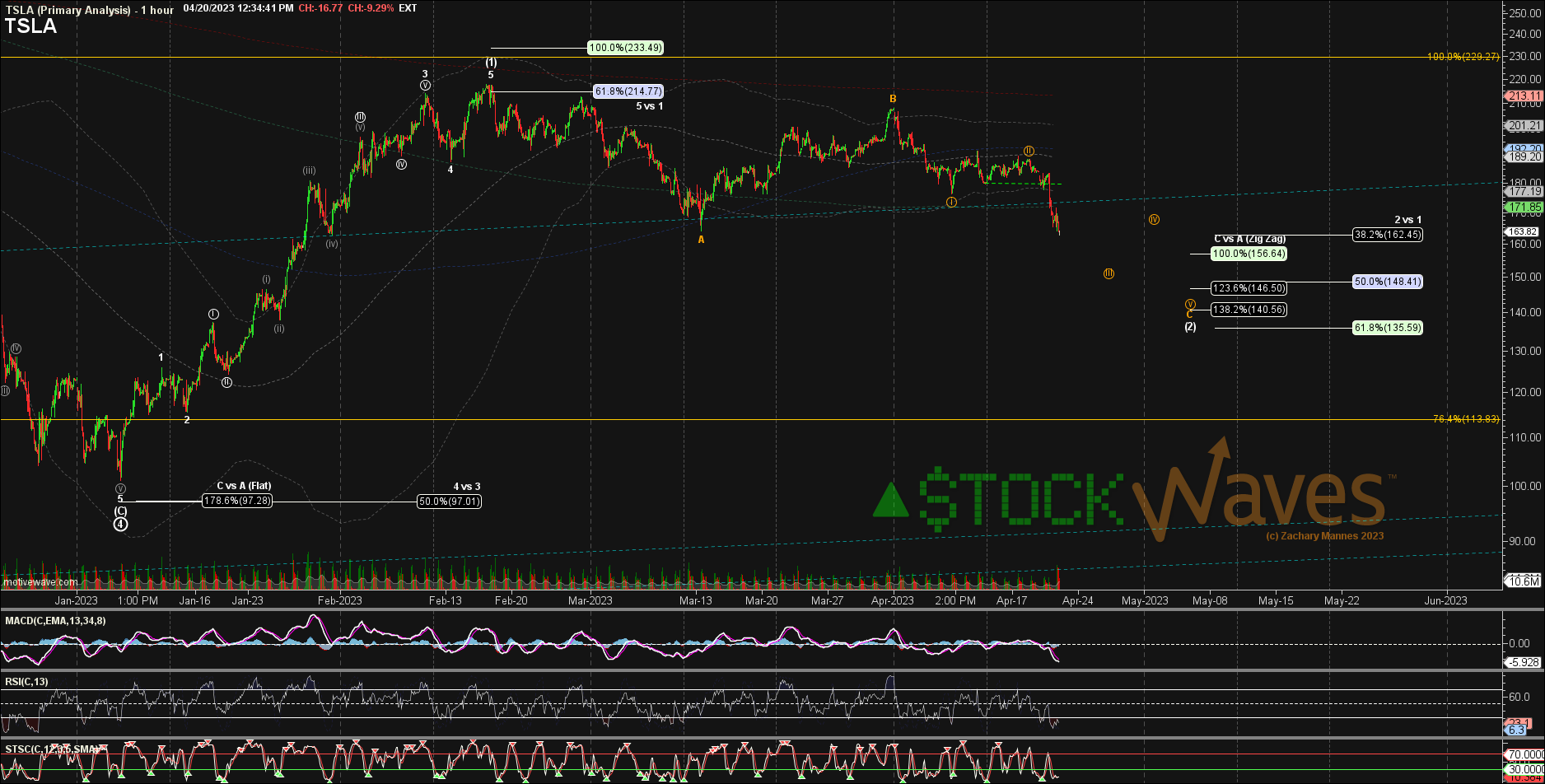Click the '4 vs 3' annotation text
This screenshot has width=1545, height=784.
[467, 487]
